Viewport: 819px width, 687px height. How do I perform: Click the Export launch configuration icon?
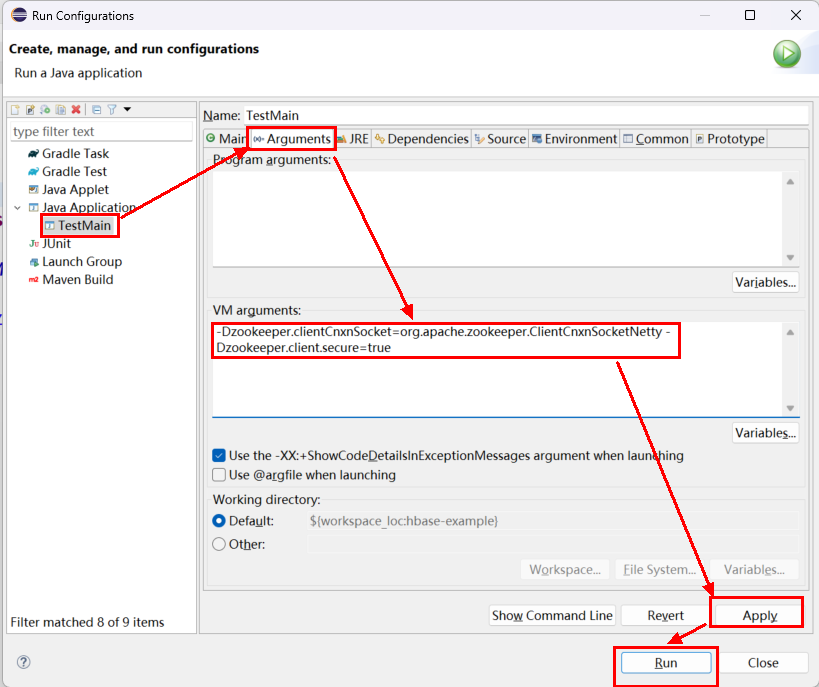point(46,109)
